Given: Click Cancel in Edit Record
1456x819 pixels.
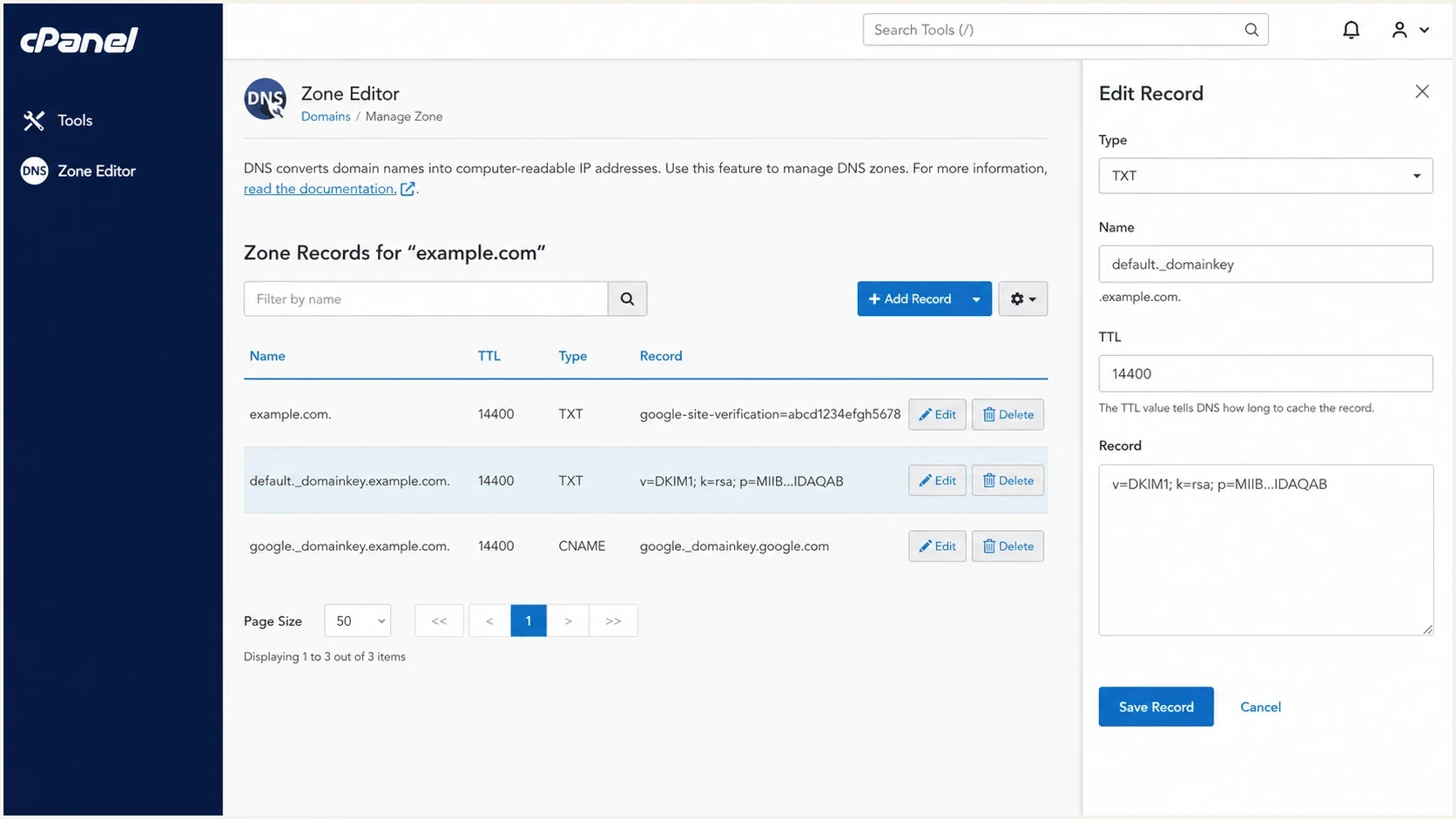Looking at the screenshot, I should click(x=1260, y=707).
